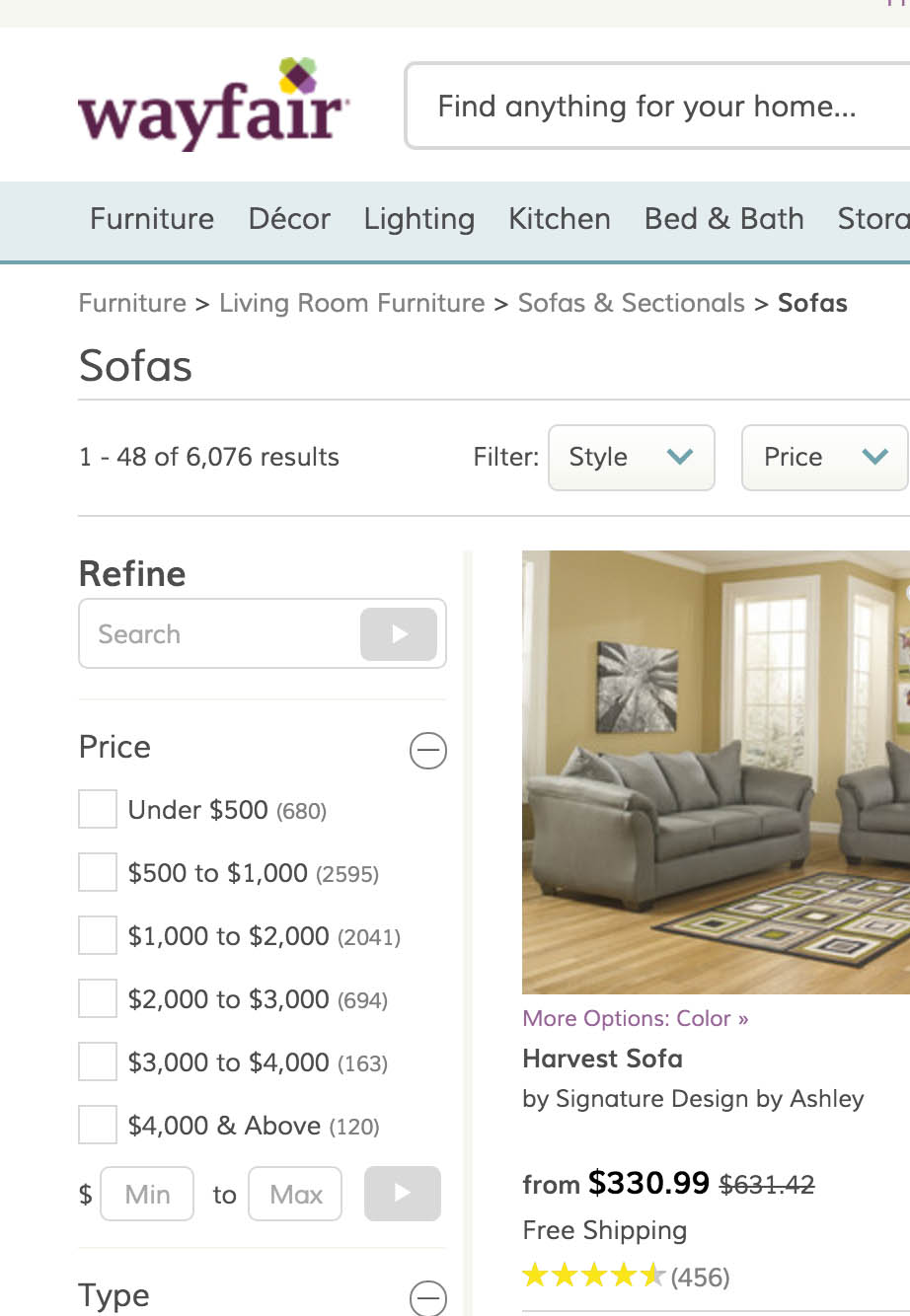Check the Under $500 price box

[98, 810]
